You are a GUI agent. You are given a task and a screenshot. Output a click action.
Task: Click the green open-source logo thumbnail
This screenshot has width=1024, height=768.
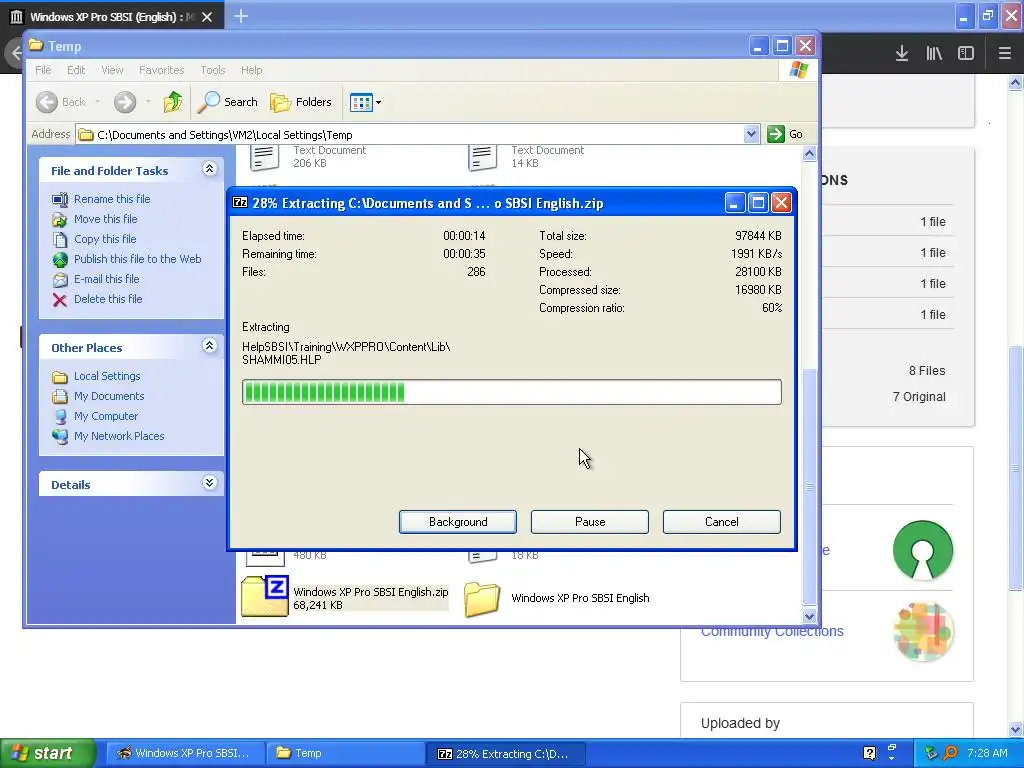coord(923,550)
